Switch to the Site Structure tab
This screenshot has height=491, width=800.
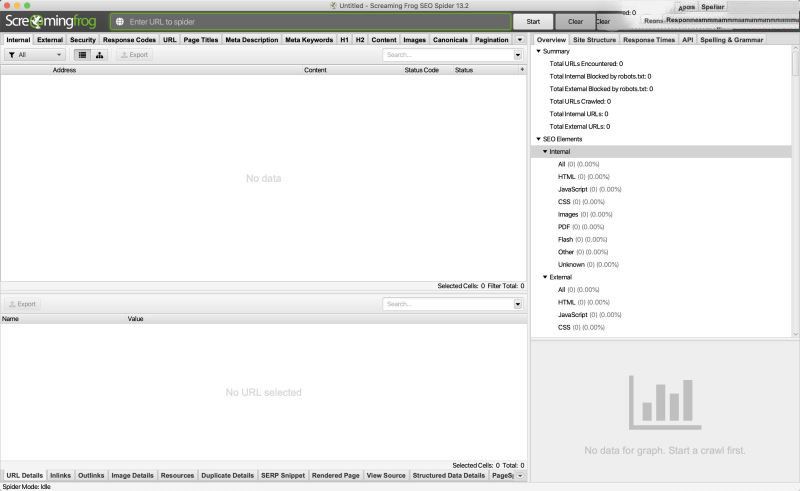click(594, 40)
